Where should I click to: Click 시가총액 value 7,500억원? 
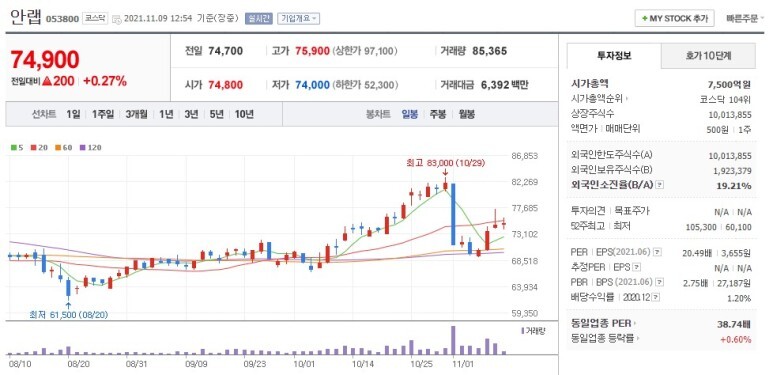click(730, 84)
